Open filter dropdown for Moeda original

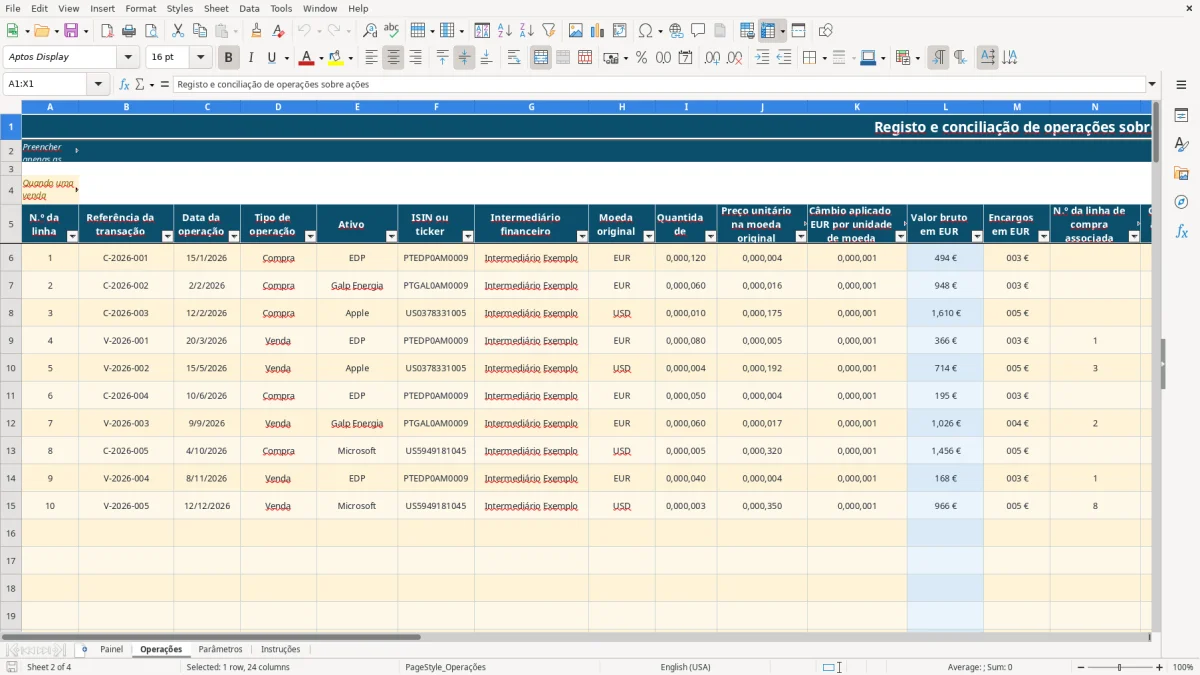pos(648,237)
